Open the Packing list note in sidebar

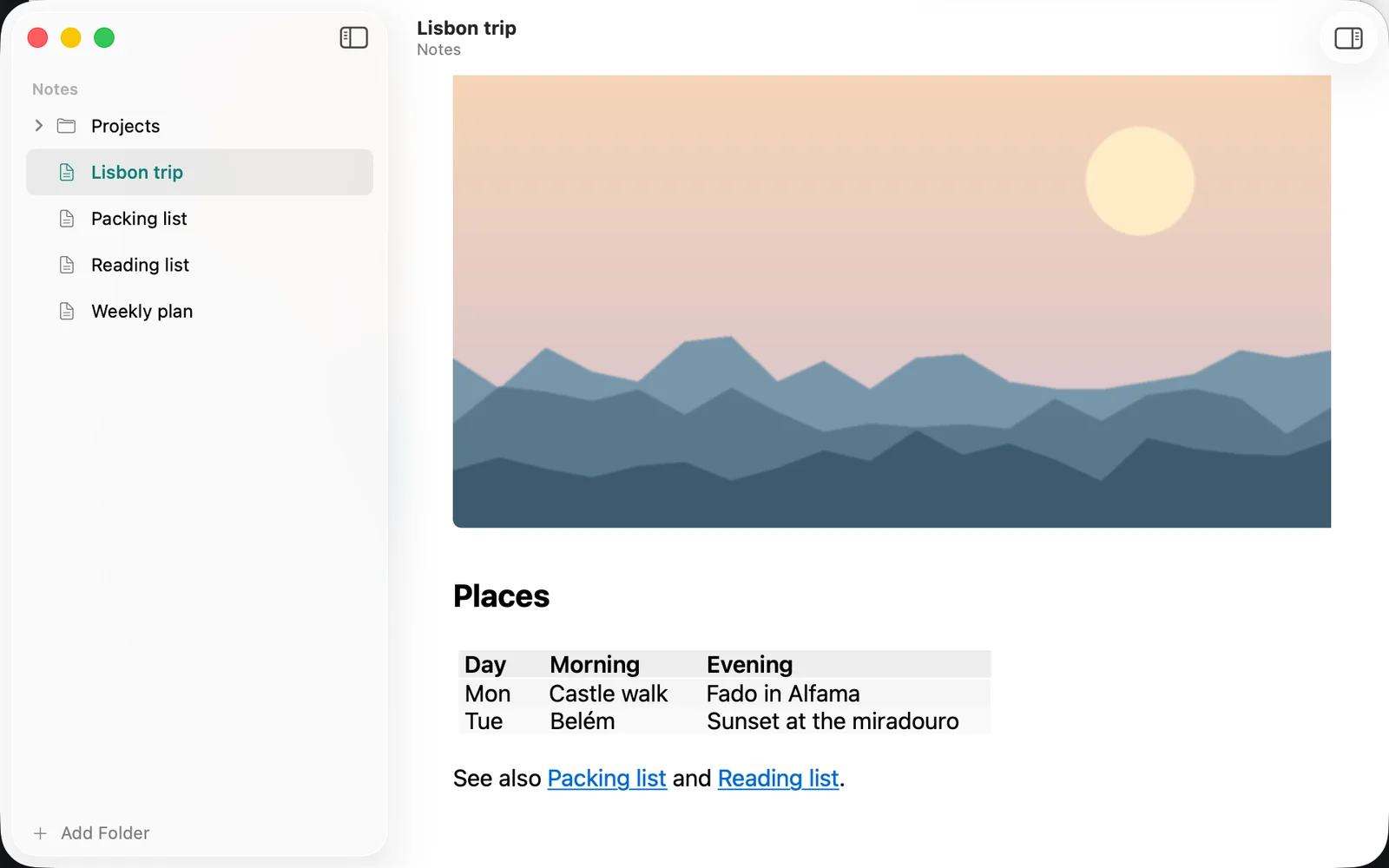click(200, 219)
